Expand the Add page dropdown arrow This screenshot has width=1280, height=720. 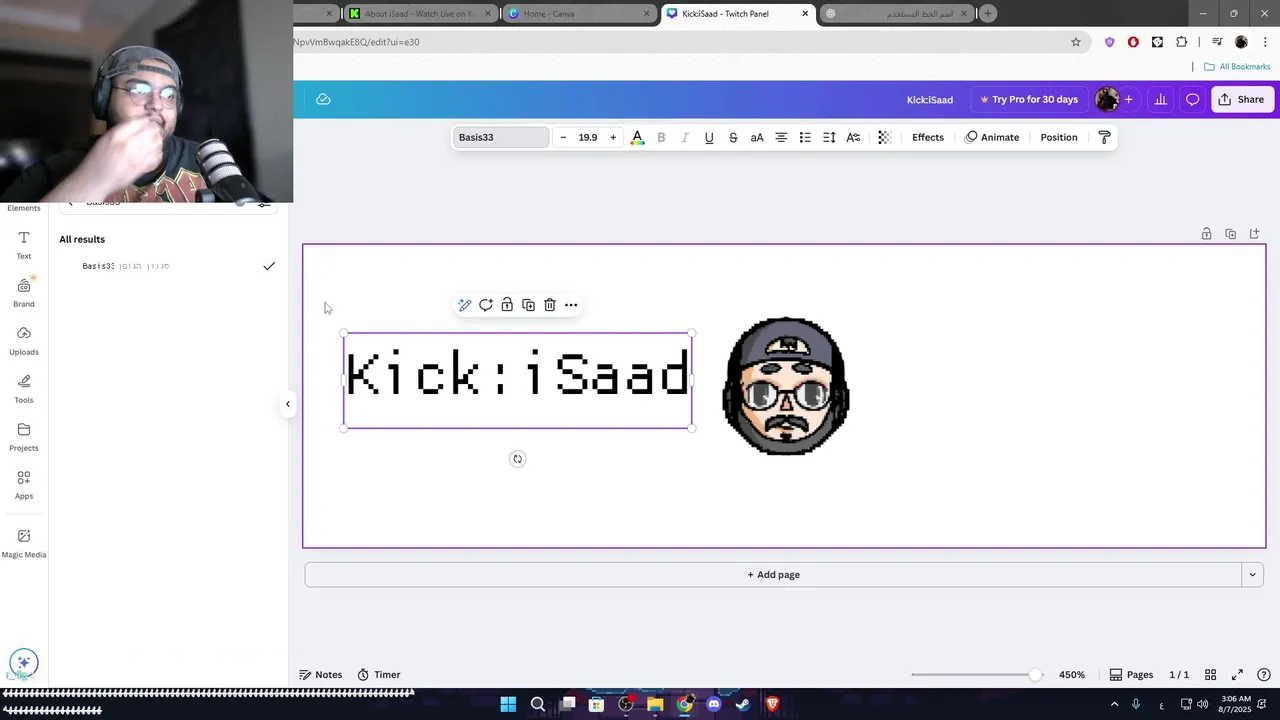pyautogui.click(x=1252, y=575)
